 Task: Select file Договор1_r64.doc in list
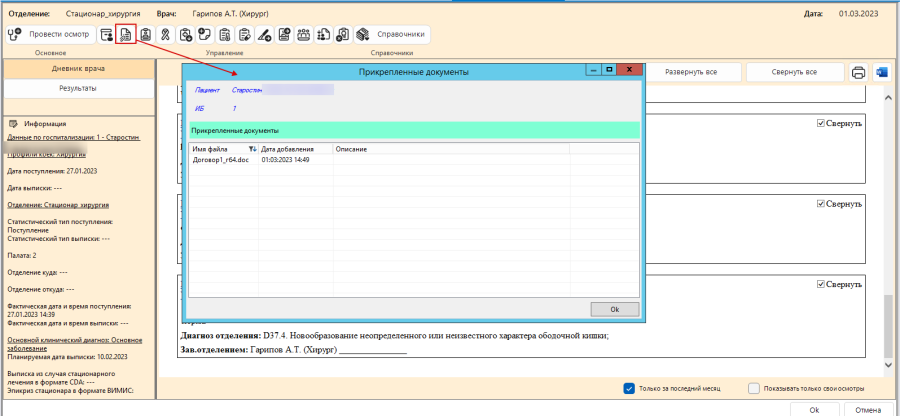[x=221, y=160]
